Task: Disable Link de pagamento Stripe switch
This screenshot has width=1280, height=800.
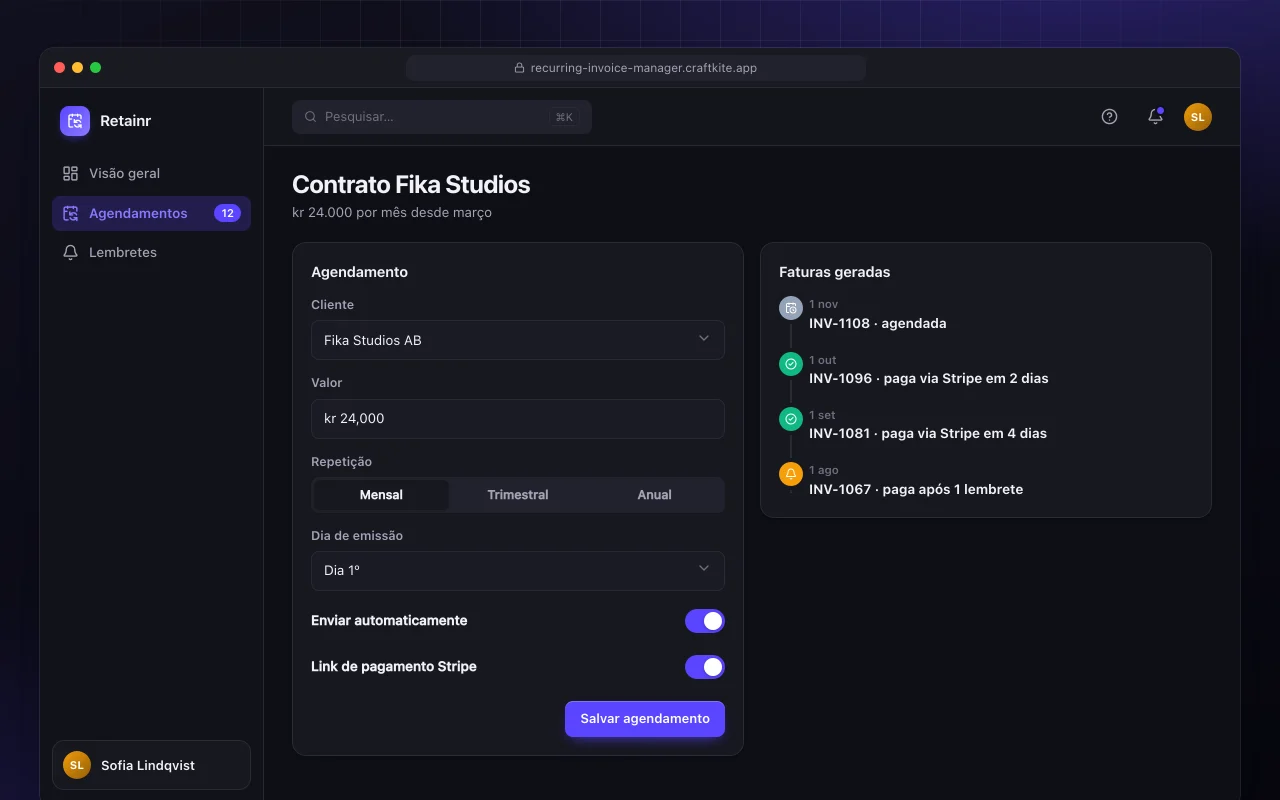Action: (x=705, y=667)
